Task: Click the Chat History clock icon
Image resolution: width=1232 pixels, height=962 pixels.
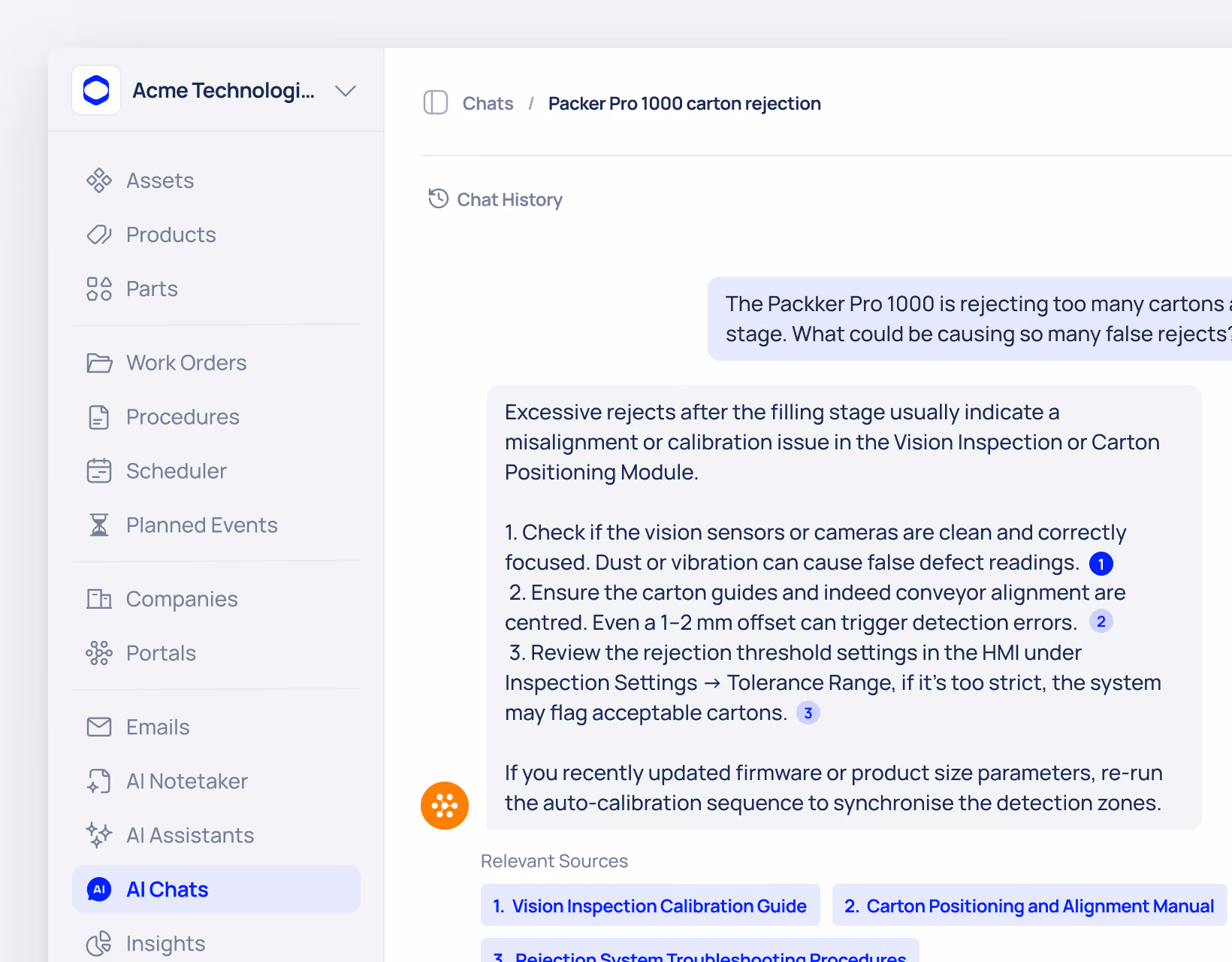Action: pos(439,198)
